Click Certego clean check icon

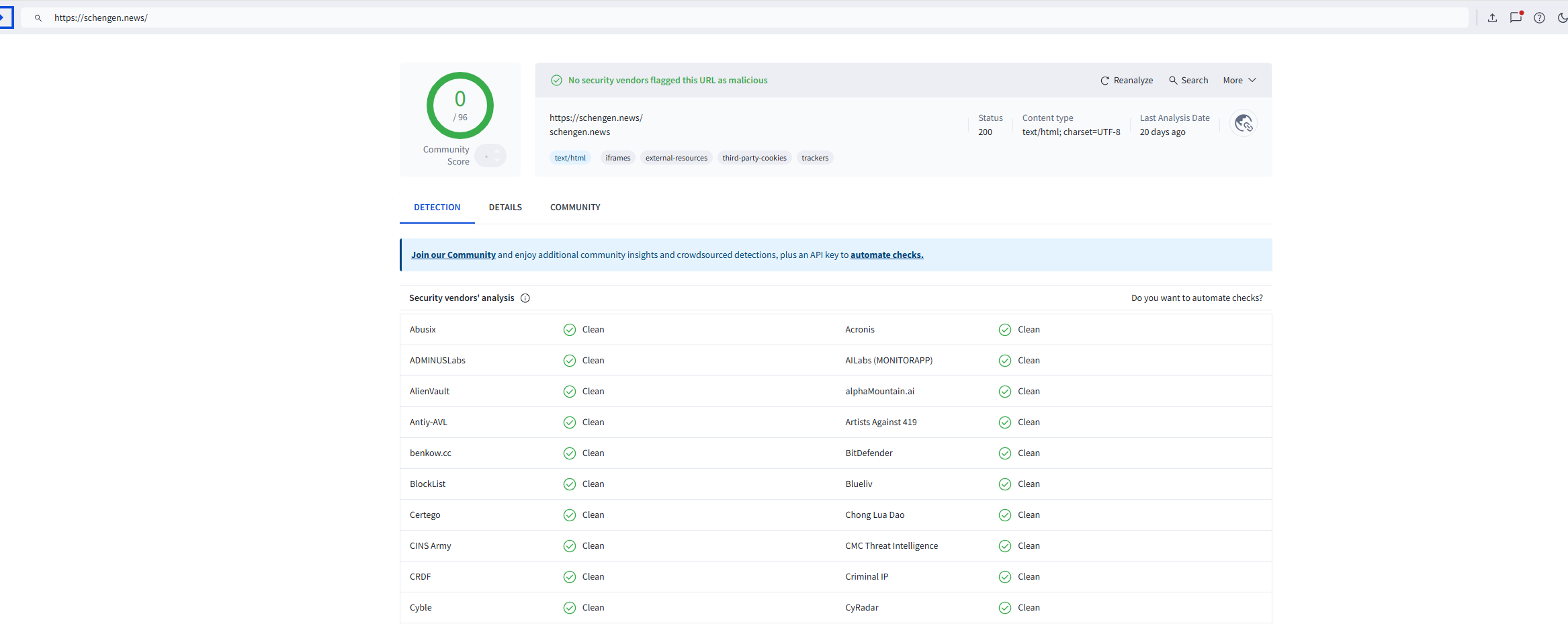(x=570, y=515)
